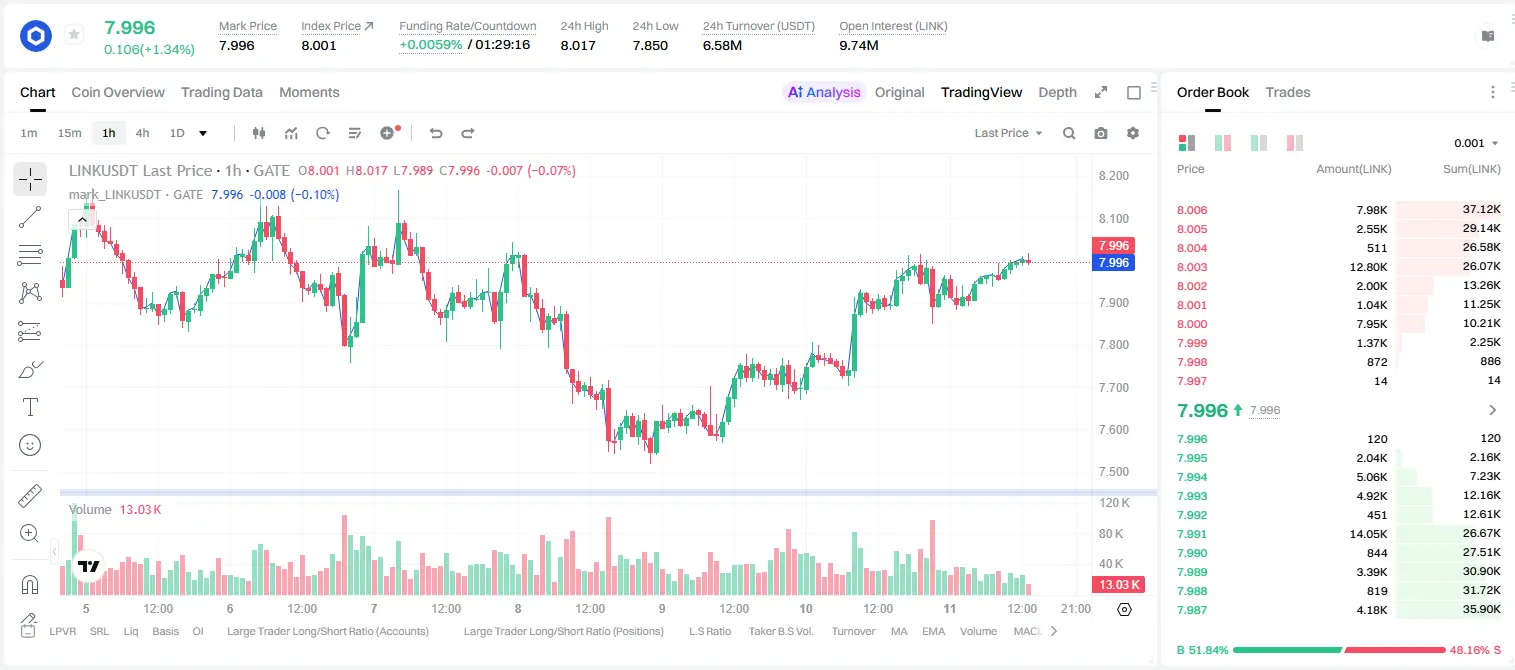Open the Coin Overview tab

118,92
